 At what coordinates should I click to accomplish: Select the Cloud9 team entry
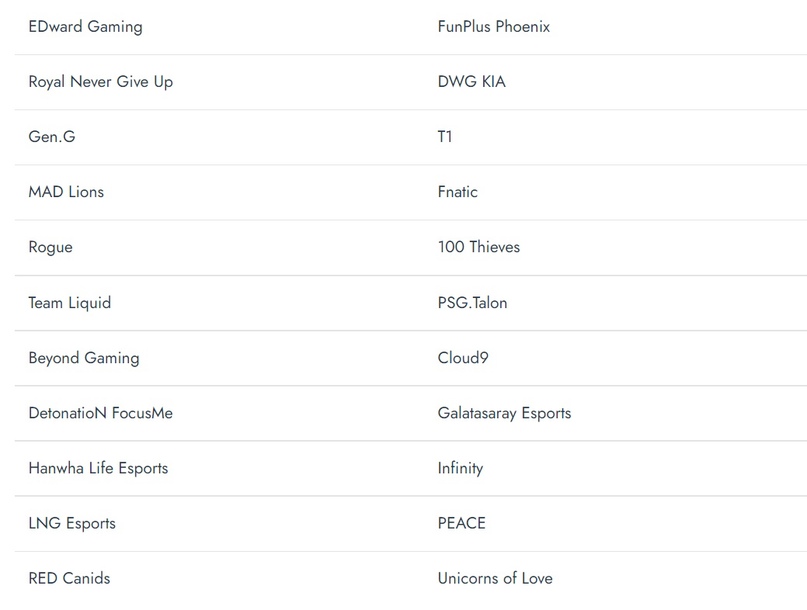(x=462, y=358)
